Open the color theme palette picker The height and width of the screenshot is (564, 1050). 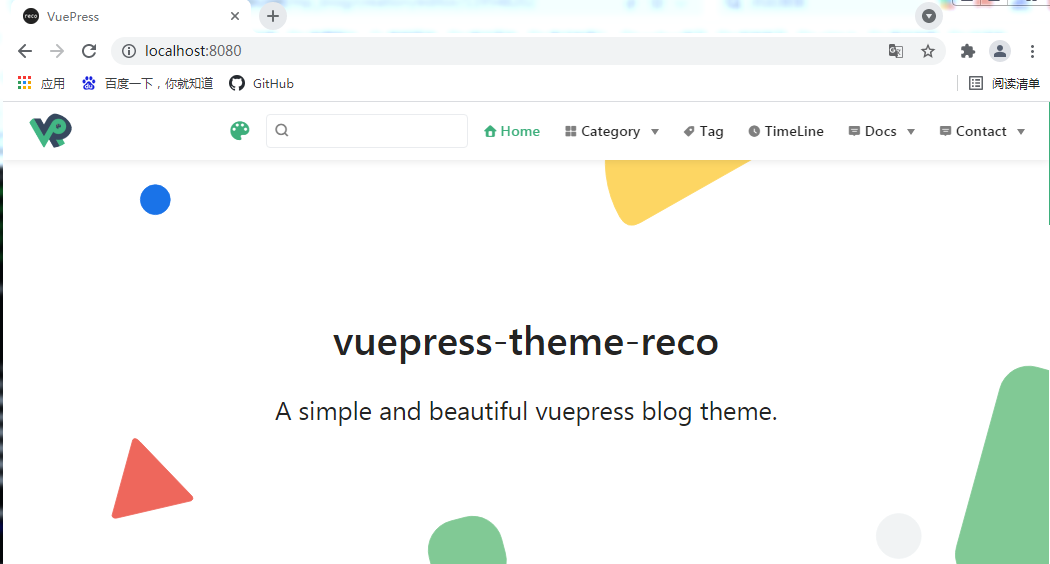coord(240,131)
